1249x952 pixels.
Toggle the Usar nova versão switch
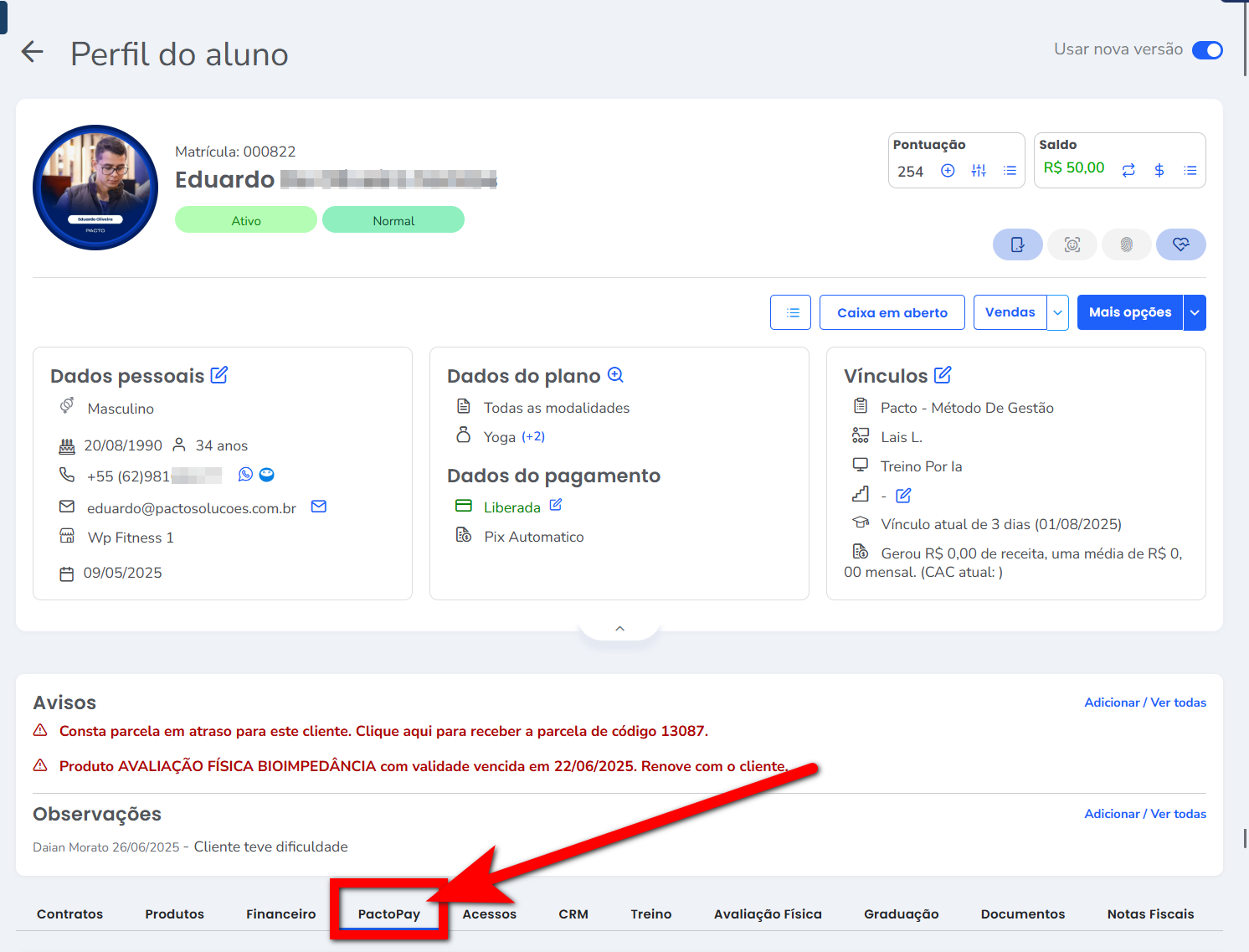[1207, 50]
